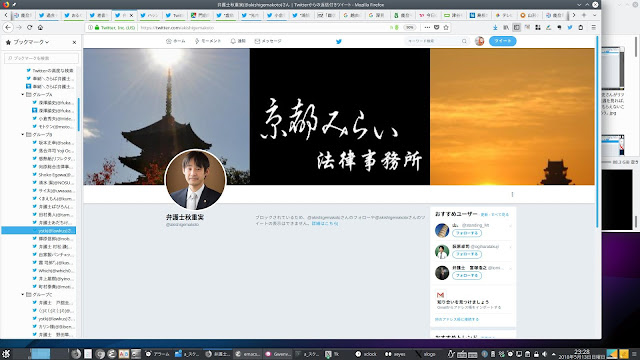This screenshot has width=640, height=360.
Task: Click the Twitter bird logo in header
Action: 339,41
